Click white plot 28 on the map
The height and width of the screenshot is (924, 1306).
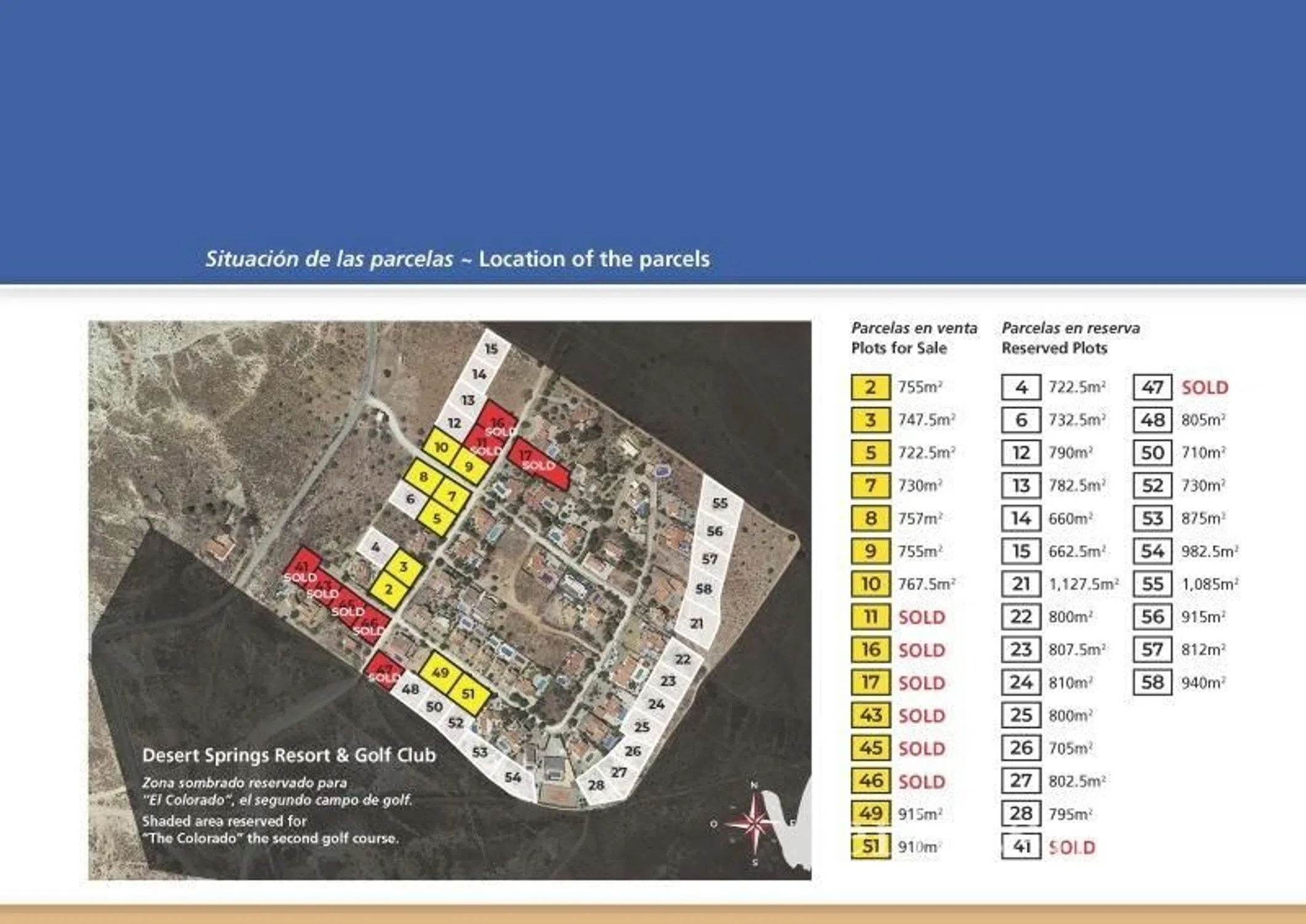596,785
